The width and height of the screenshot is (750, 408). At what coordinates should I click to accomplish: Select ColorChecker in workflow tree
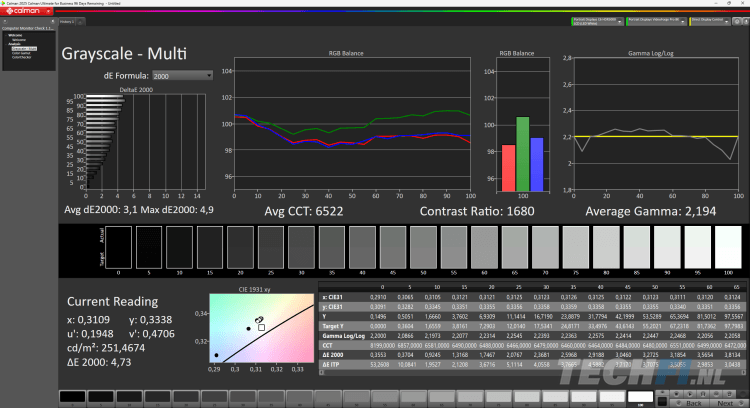22,57
